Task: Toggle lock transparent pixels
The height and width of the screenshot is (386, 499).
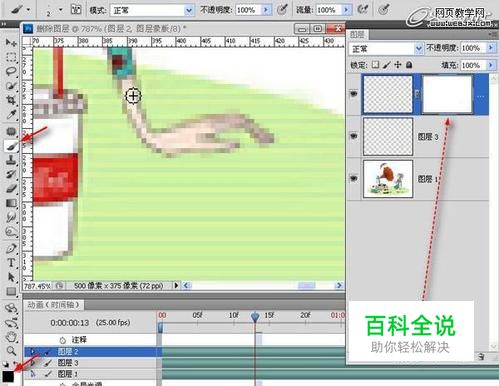Action: pos(376,65)
